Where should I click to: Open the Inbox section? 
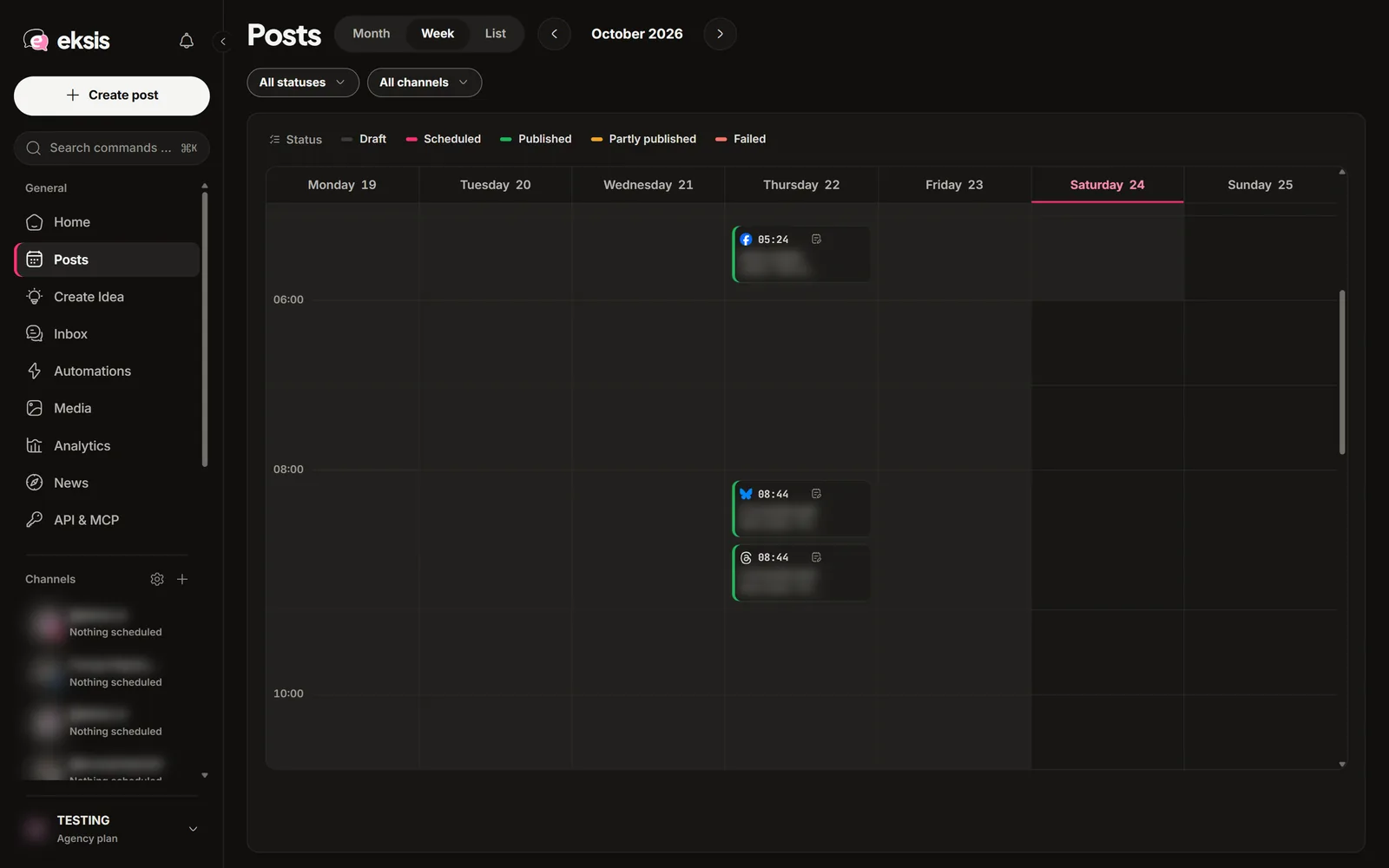click(107, 334)
